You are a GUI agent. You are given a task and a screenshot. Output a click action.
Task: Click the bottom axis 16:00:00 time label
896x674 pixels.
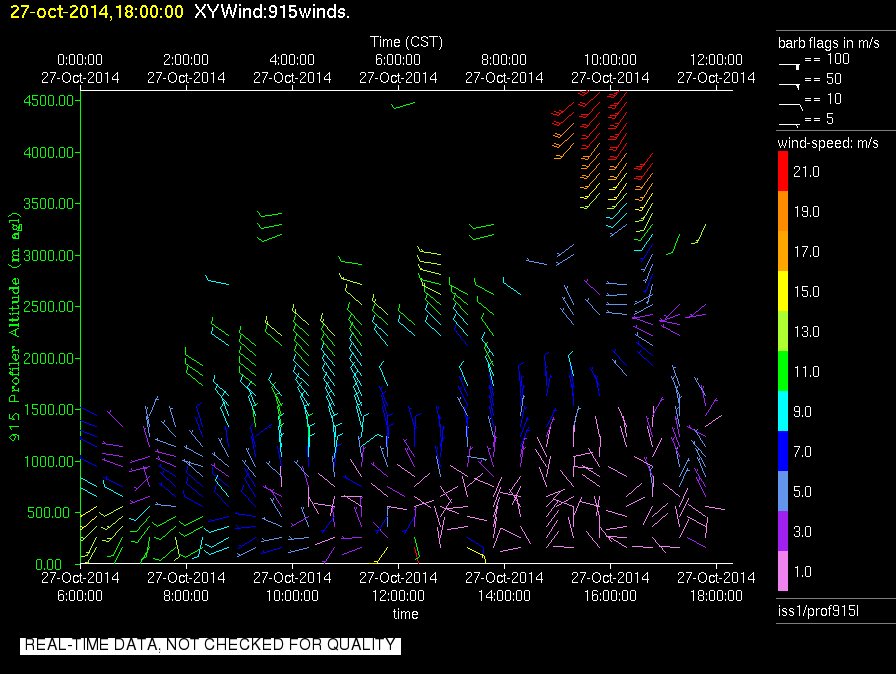click(x=610, y=596)
